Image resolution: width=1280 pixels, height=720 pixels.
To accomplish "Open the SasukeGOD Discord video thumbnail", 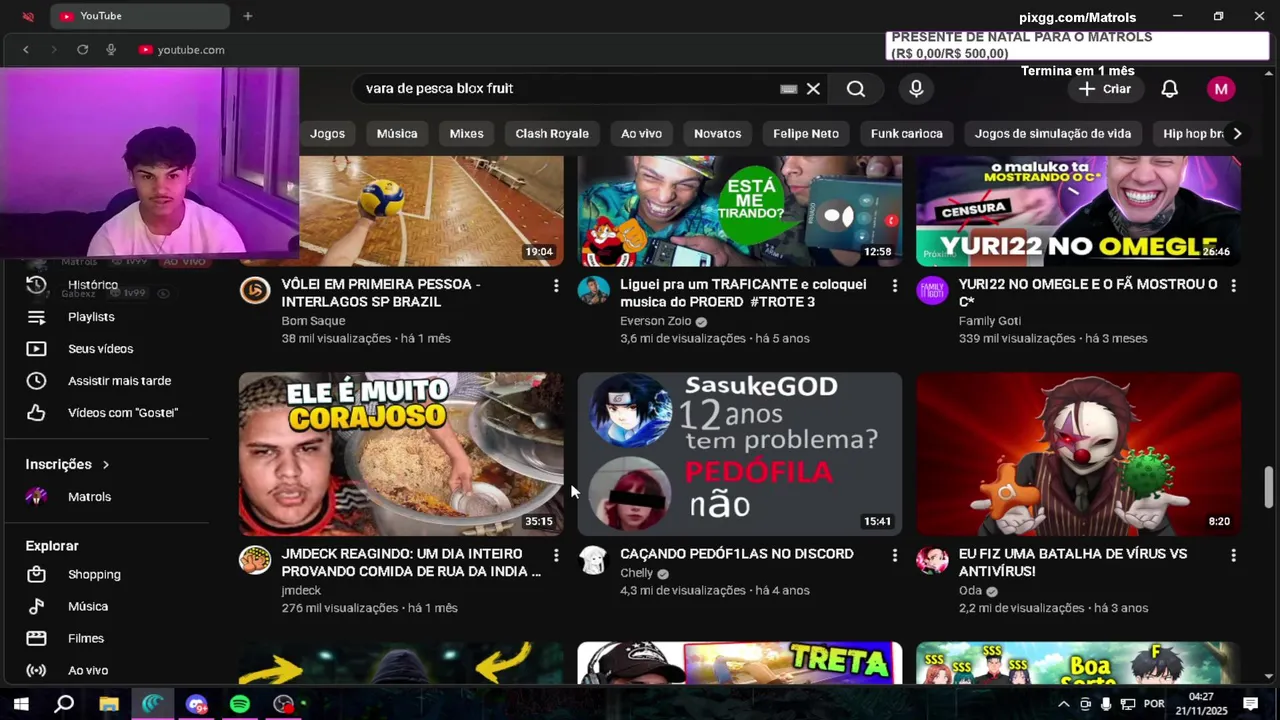I will [740, 454].
